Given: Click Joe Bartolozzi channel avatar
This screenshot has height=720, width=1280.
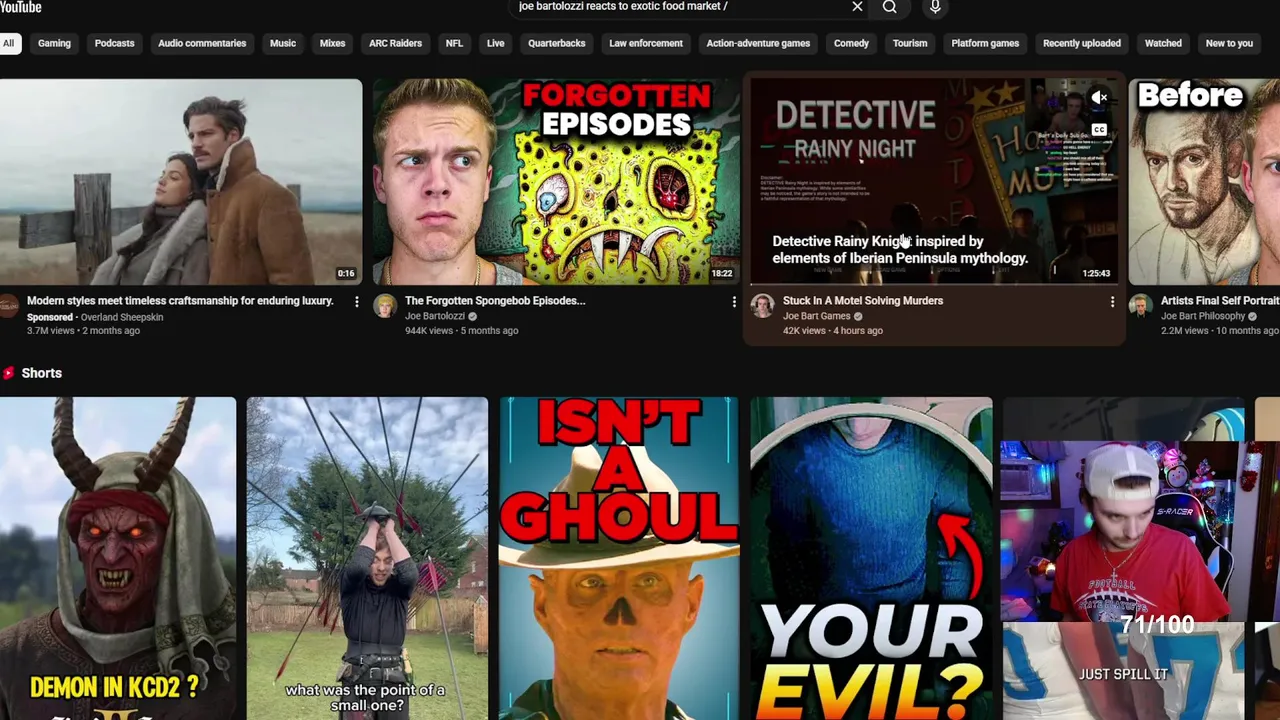Looking at the screenshot, I should click(385, 306).
